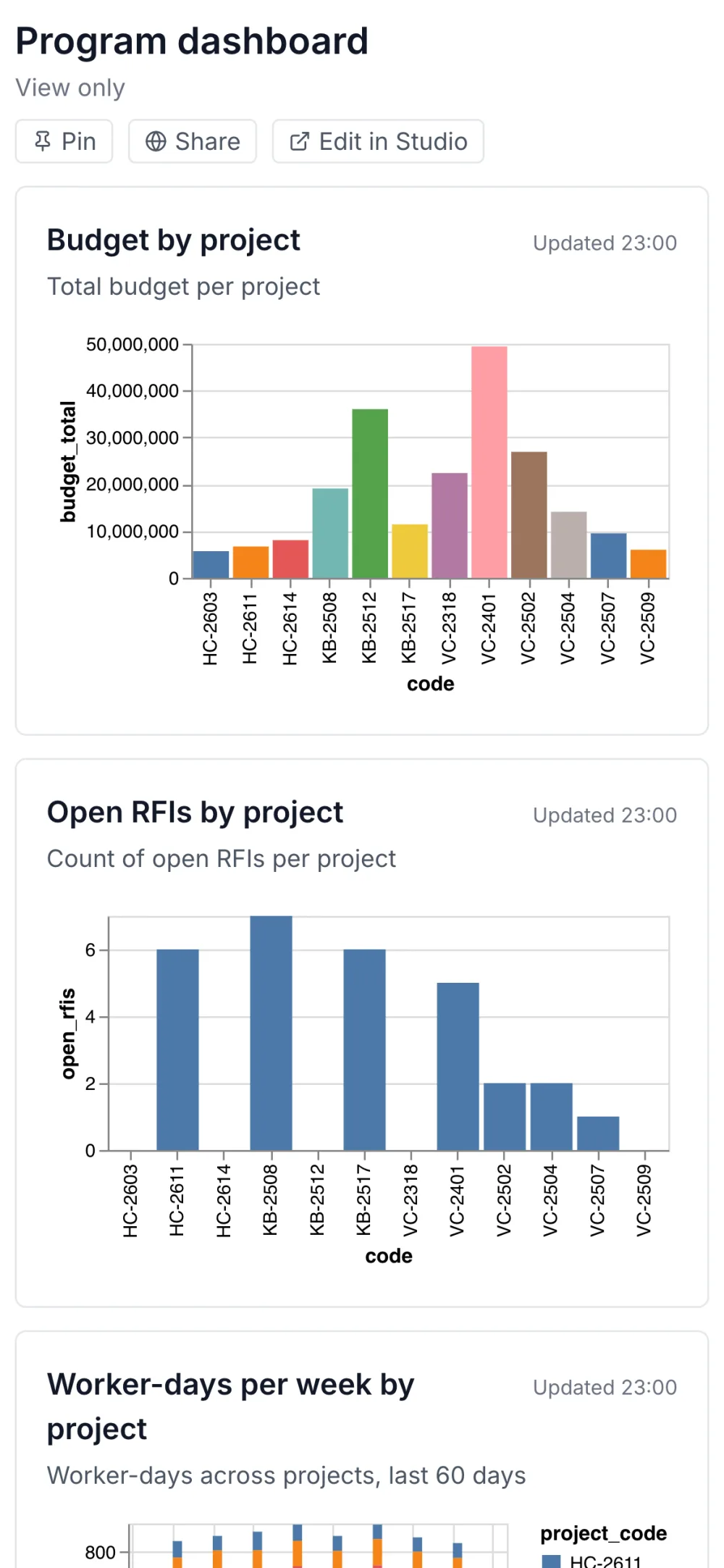Click the code axis title under the budget chart
Screen dimensions: 724x1568
point(431,684)
